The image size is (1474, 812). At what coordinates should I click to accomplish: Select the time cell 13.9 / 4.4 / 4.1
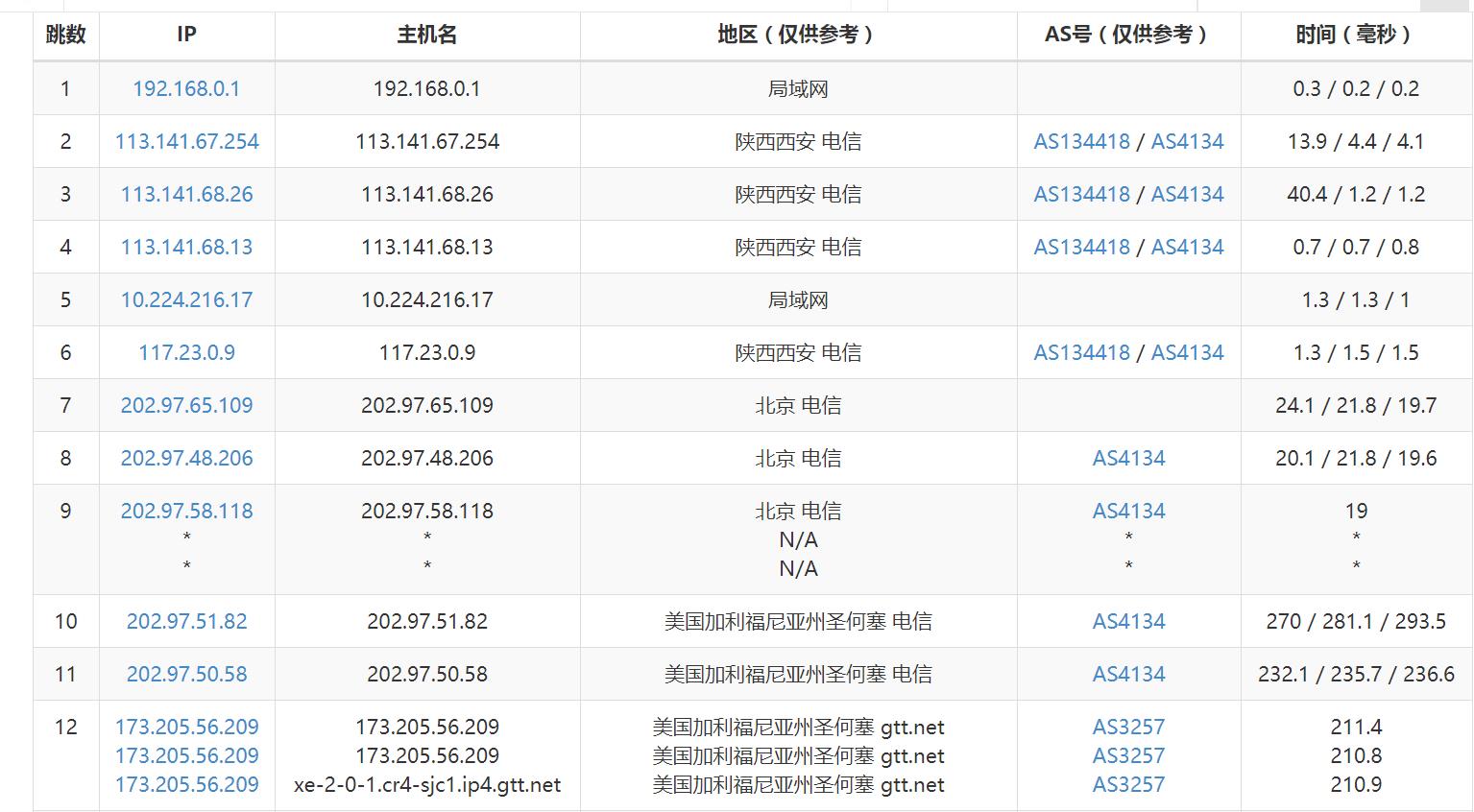tap(1356, 141)
